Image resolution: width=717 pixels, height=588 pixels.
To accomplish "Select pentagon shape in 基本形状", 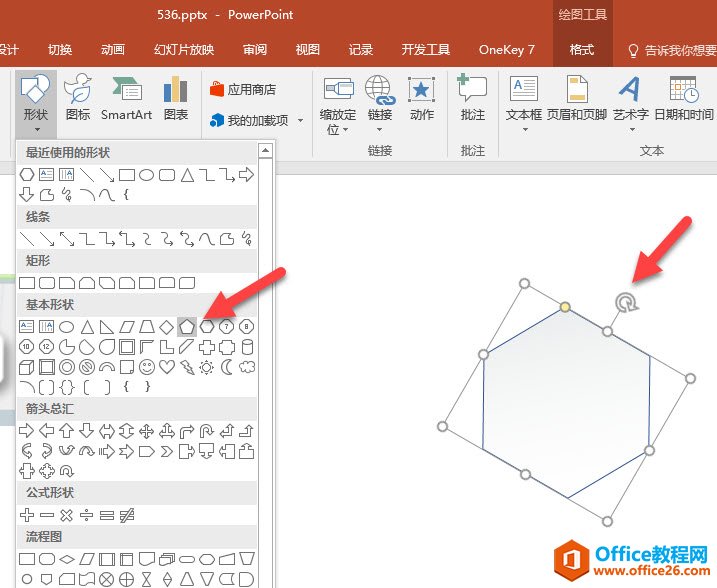I will (187, 326).
